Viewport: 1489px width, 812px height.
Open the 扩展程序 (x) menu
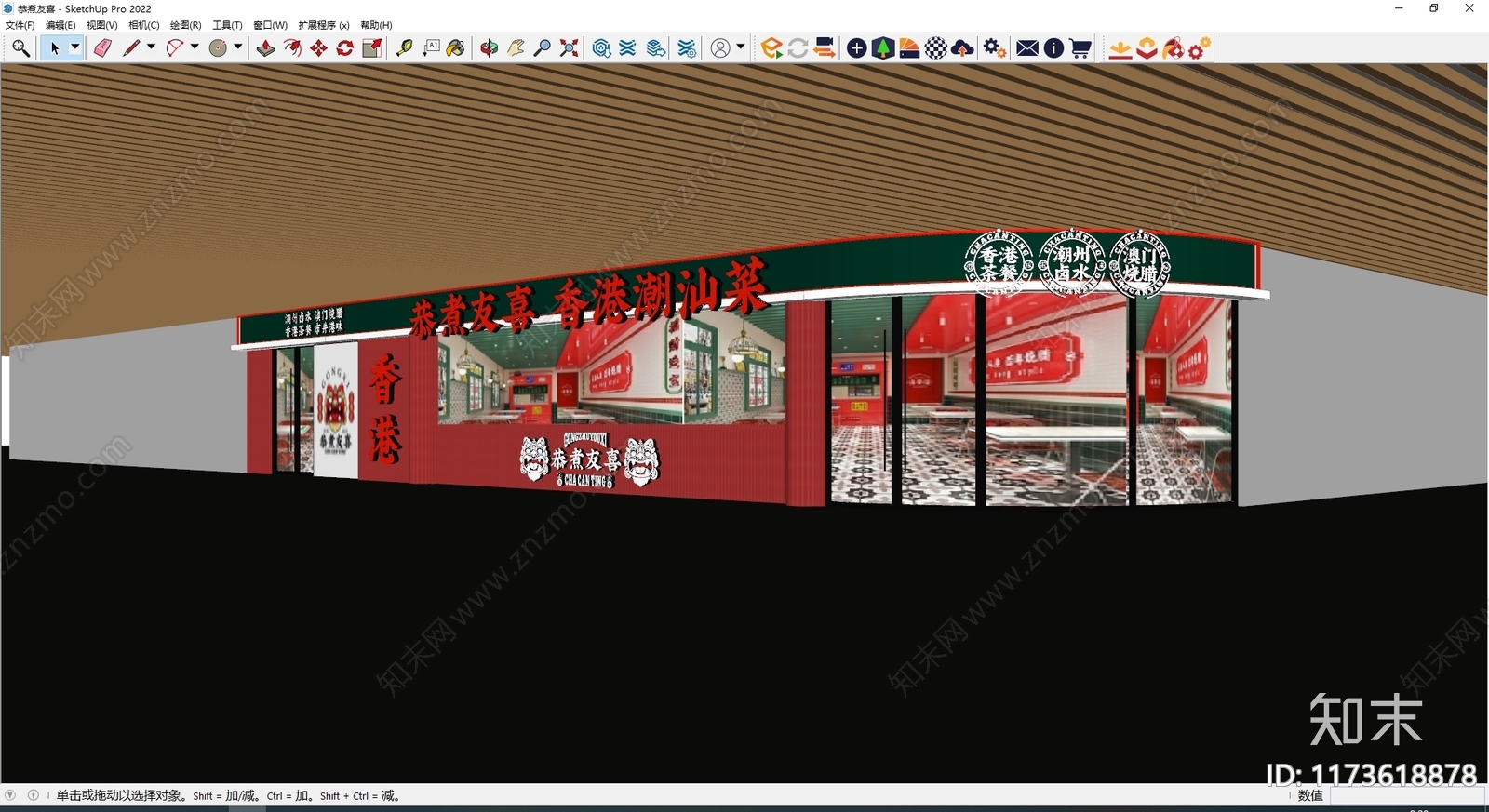pyautogui.click(x=324, y=25)
